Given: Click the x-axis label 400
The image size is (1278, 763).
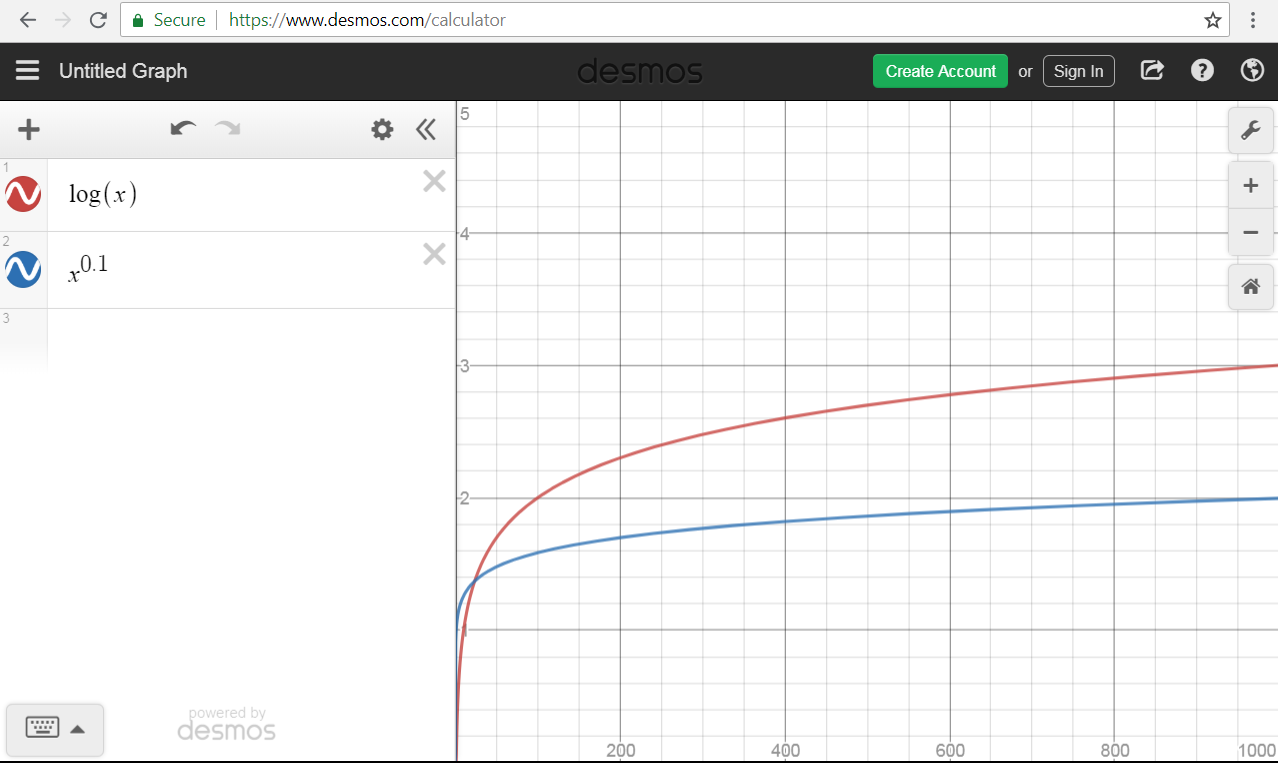Looking at the screenshot, I should (x=786, y=751).
